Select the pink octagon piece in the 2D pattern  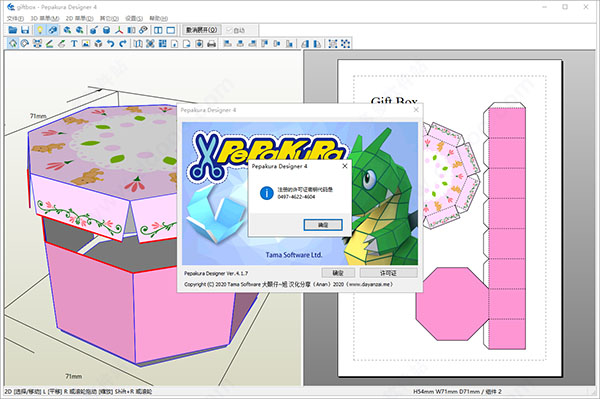(452, 304)
